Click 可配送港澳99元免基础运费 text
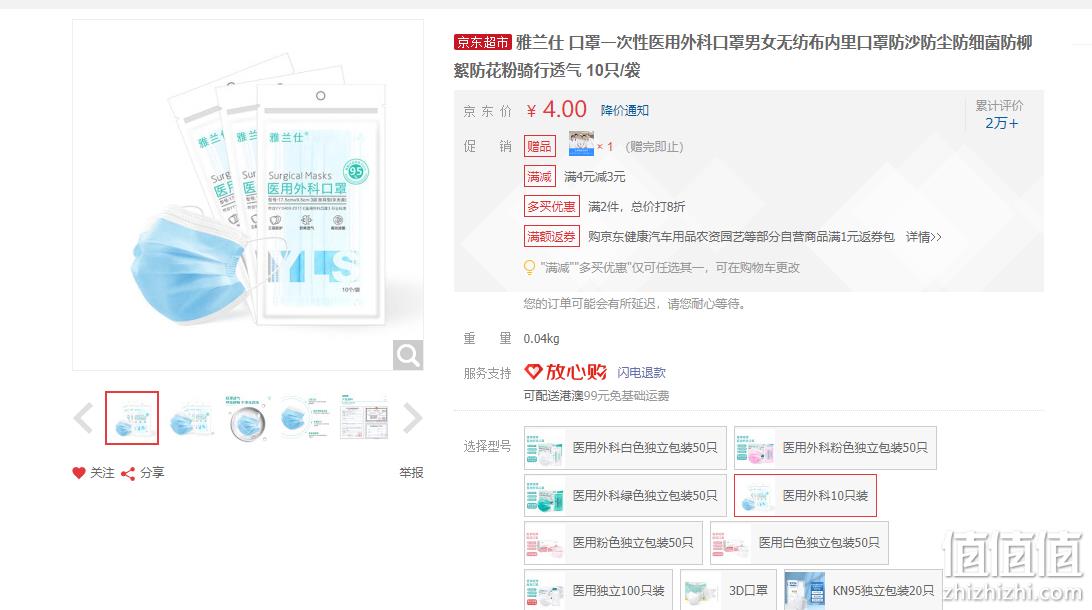Image resolution: width=1092 pixels, height=610 pixels. [x=596, y=396]
